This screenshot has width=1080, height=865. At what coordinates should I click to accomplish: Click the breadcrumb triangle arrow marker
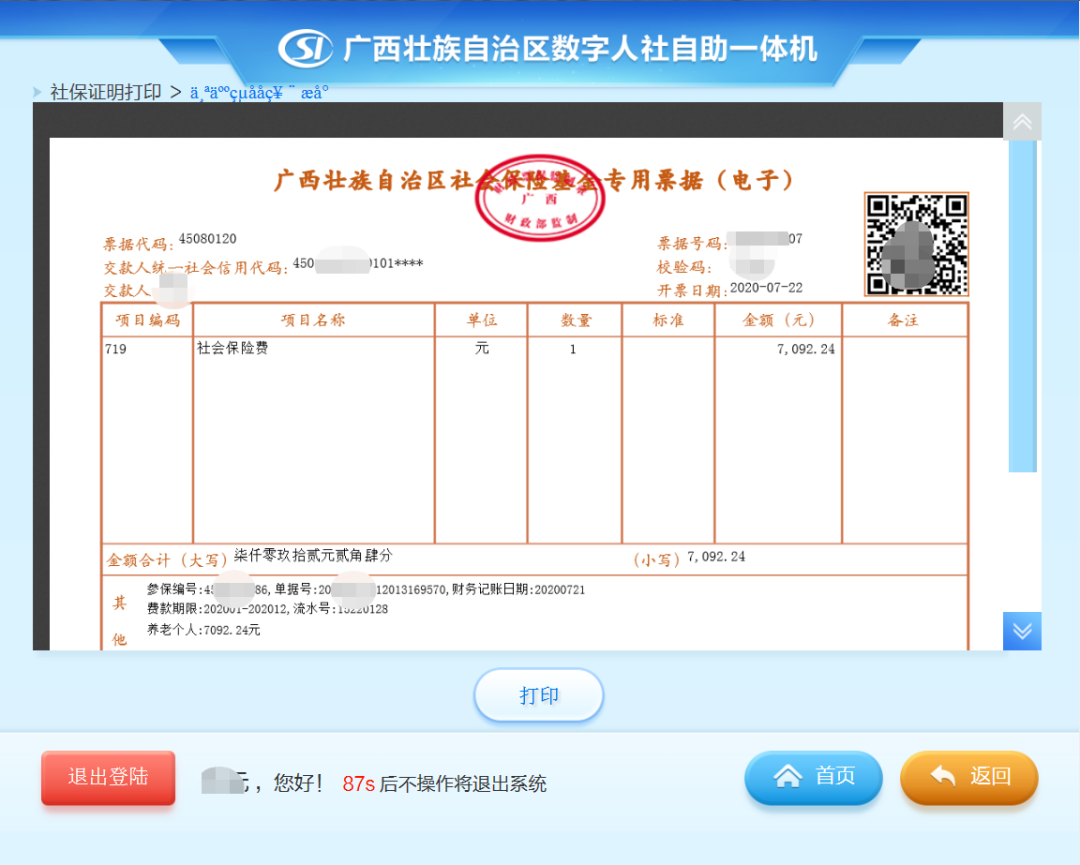[x=38, y=92]
